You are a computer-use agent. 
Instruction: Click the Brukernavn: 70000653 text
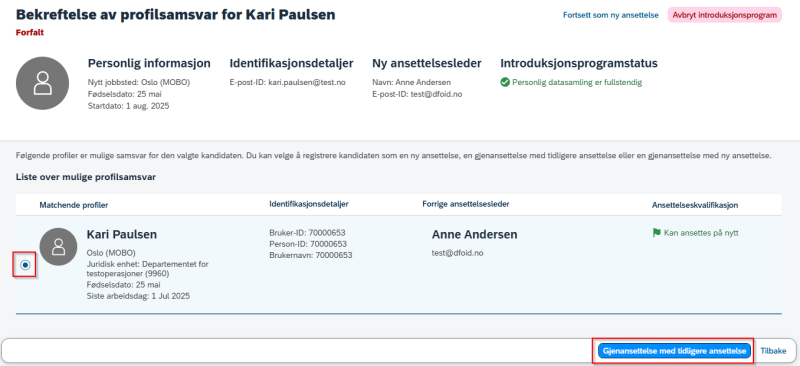[x=311, y=255]
